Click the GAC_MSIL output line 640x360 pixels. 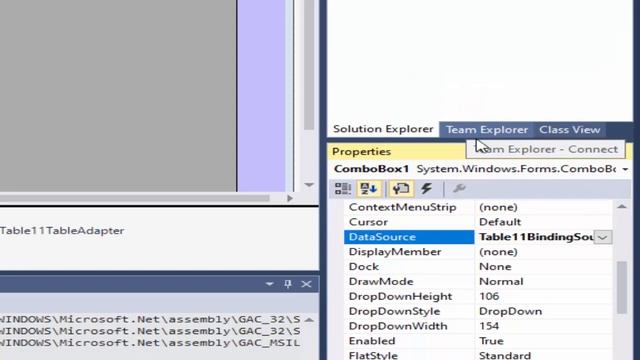(x=150, y=343)
